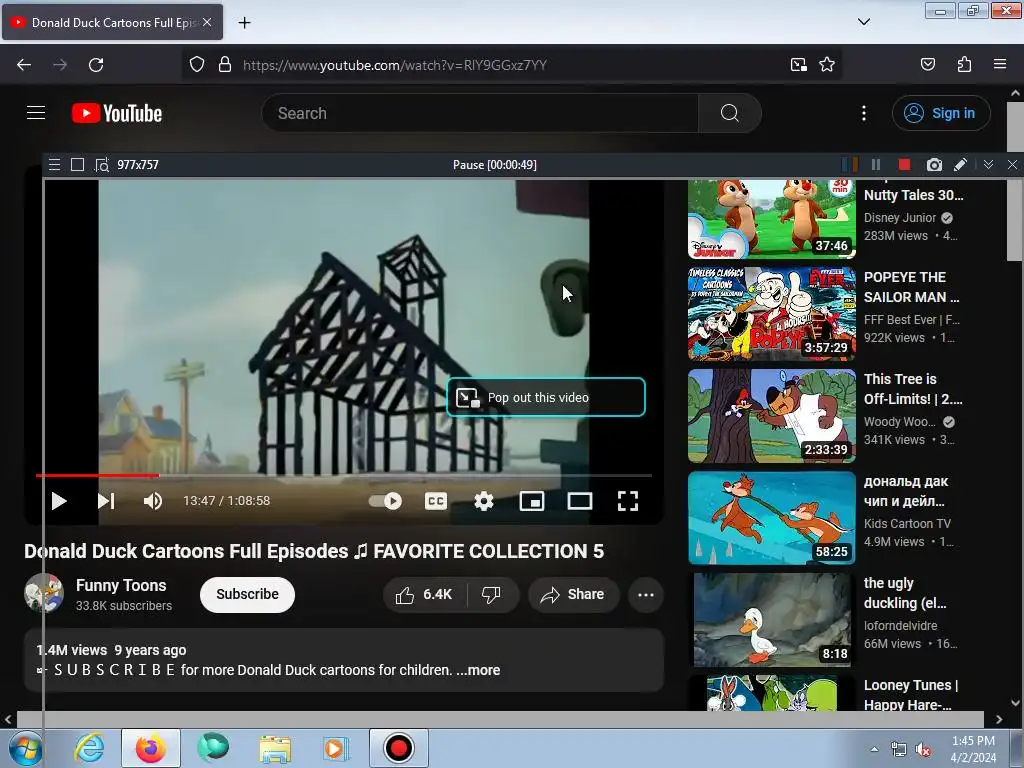This screenshot has width=1024, height=768.
Task: Open the Funny Toons channel avatar
Action: pyautogui.click(x=44, y=593)
